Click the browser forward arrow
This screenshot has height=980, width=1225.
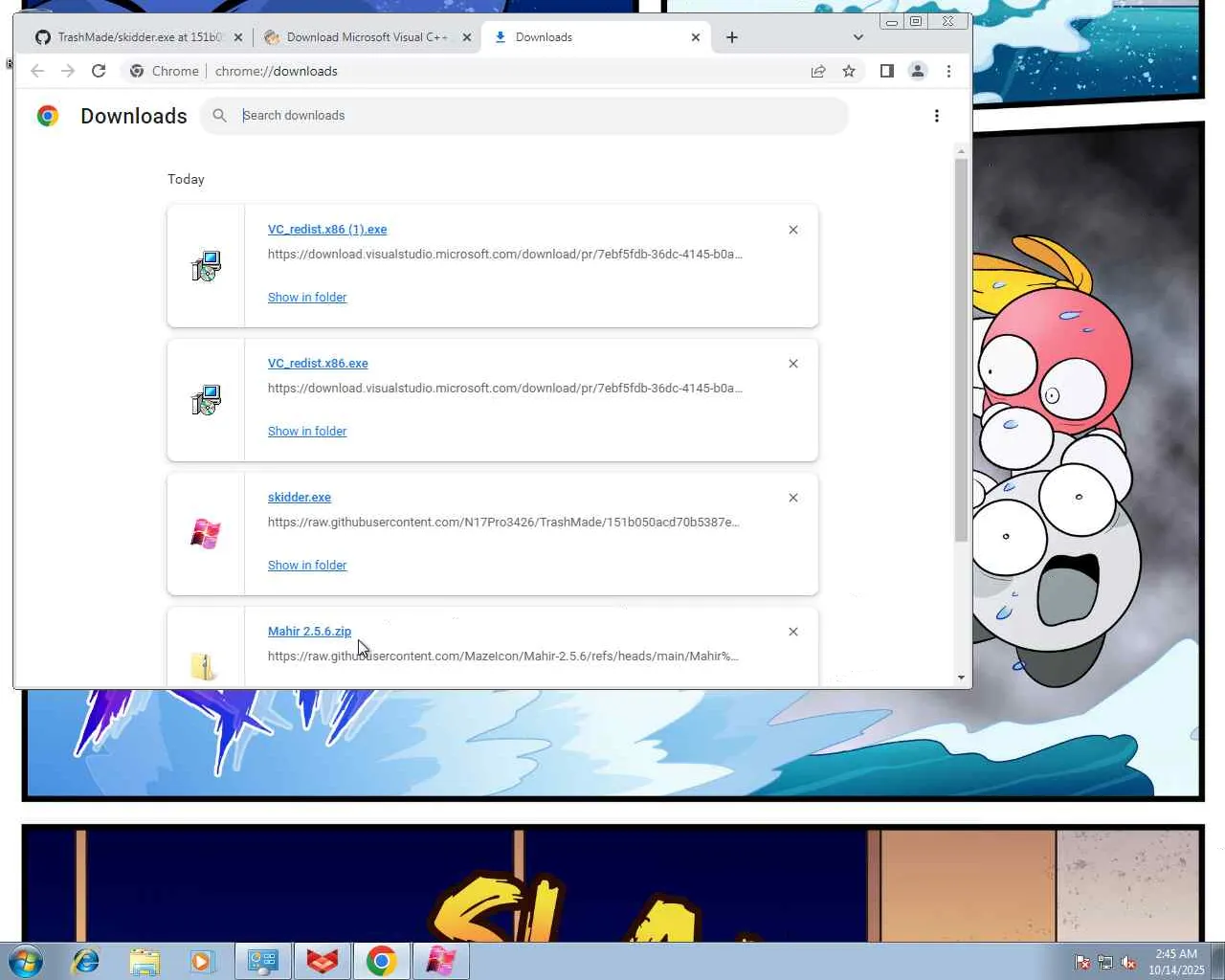pyautogui.click(x=68, y=71)
